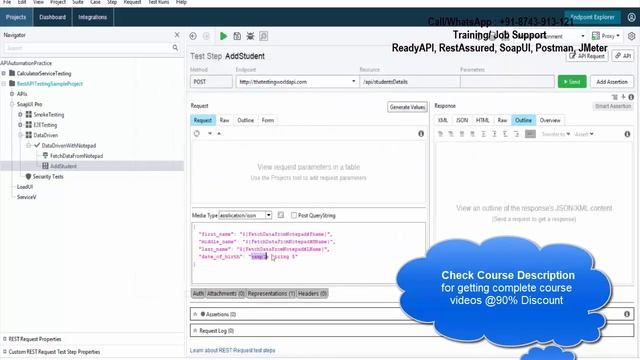This screenshot has height=360, width=640.
Task: Open the Headers tab below the request body
Action: [312, 293]
